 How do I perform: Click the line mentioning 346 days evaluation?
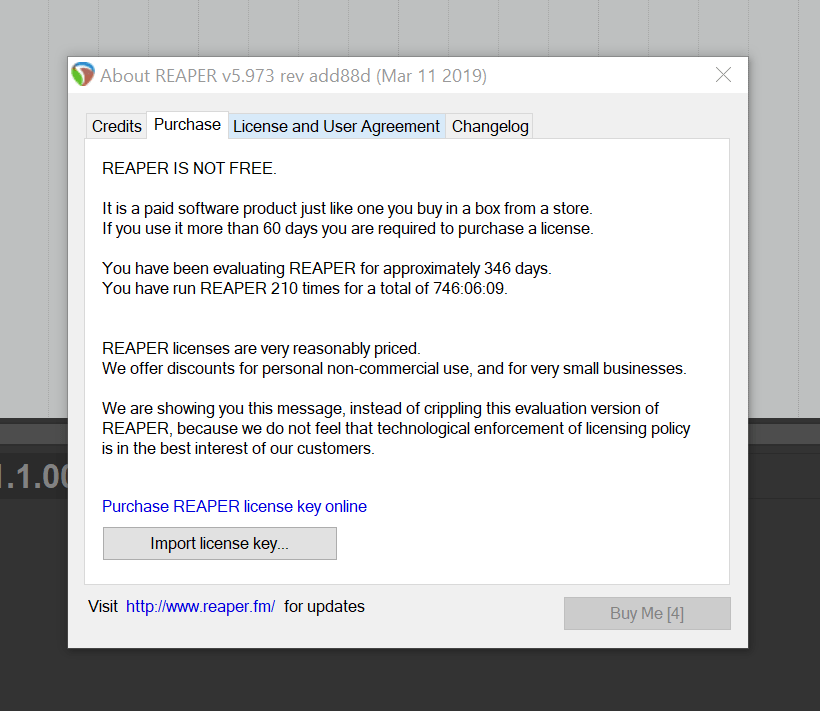tap(327, 268)
